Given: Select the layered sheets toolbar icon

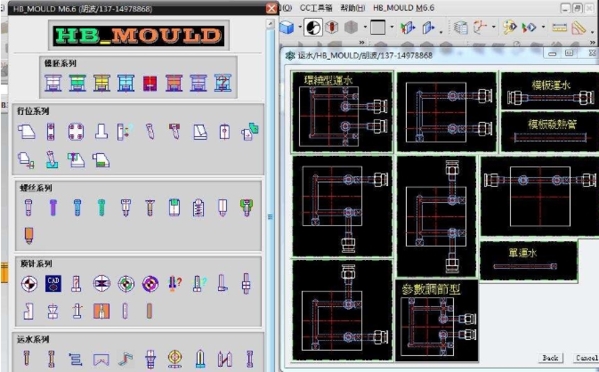Looking at the screenshot, I should tap(461, 27).
